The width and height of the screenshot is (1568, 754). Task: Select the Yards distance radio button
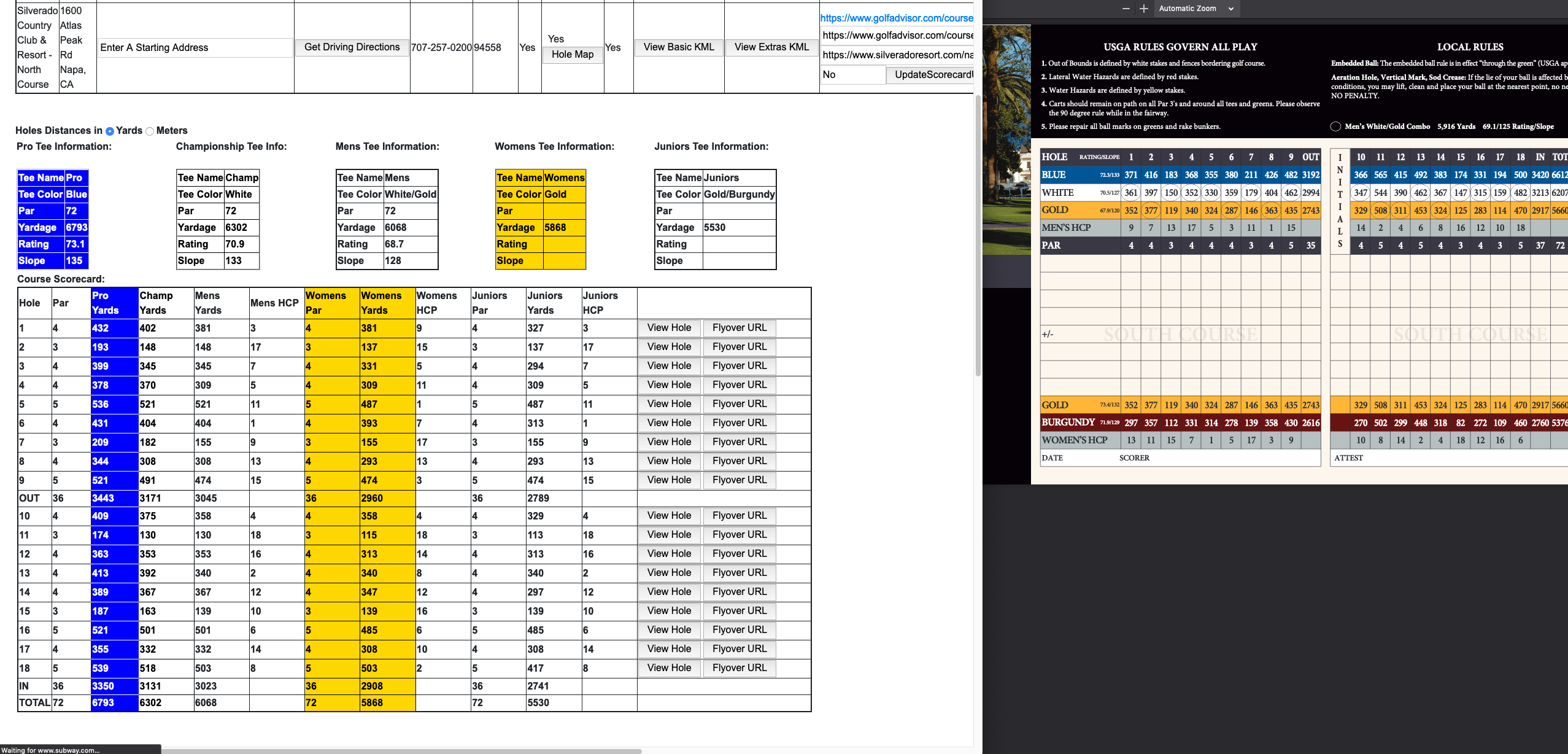click(110, 131)
